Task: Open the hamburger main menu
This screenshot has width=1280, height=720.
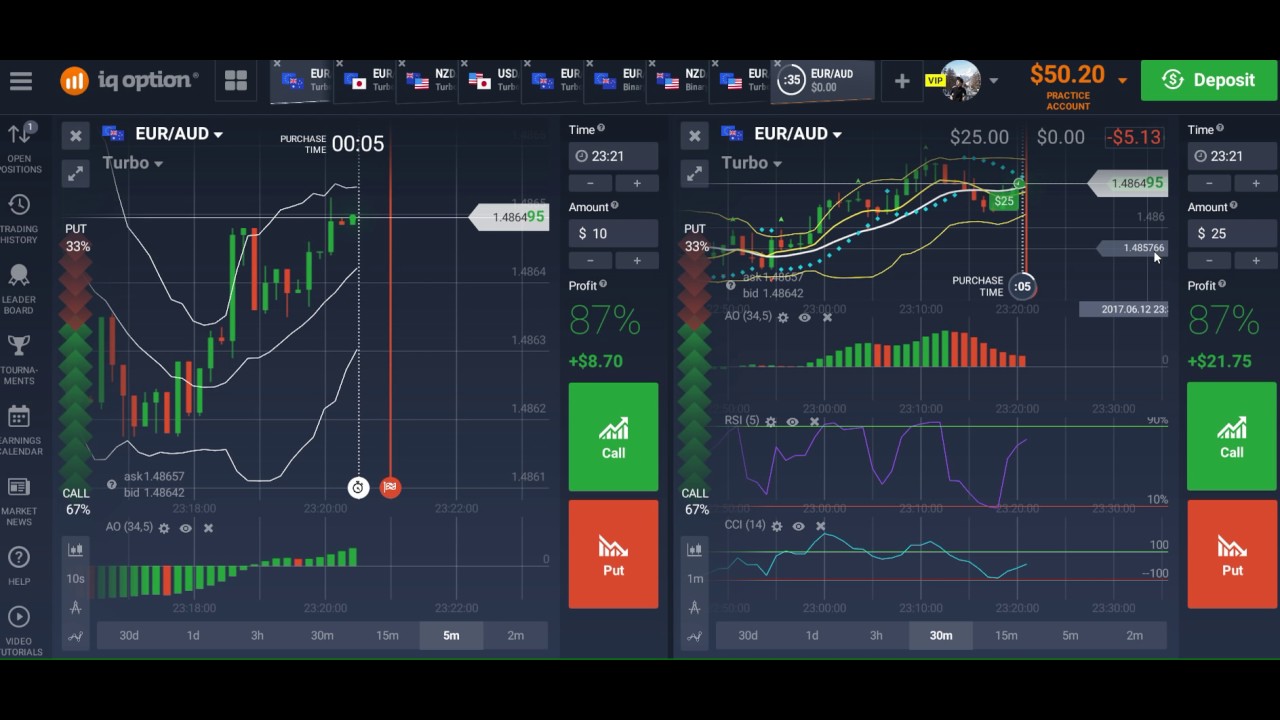Action: coord(20,81)
